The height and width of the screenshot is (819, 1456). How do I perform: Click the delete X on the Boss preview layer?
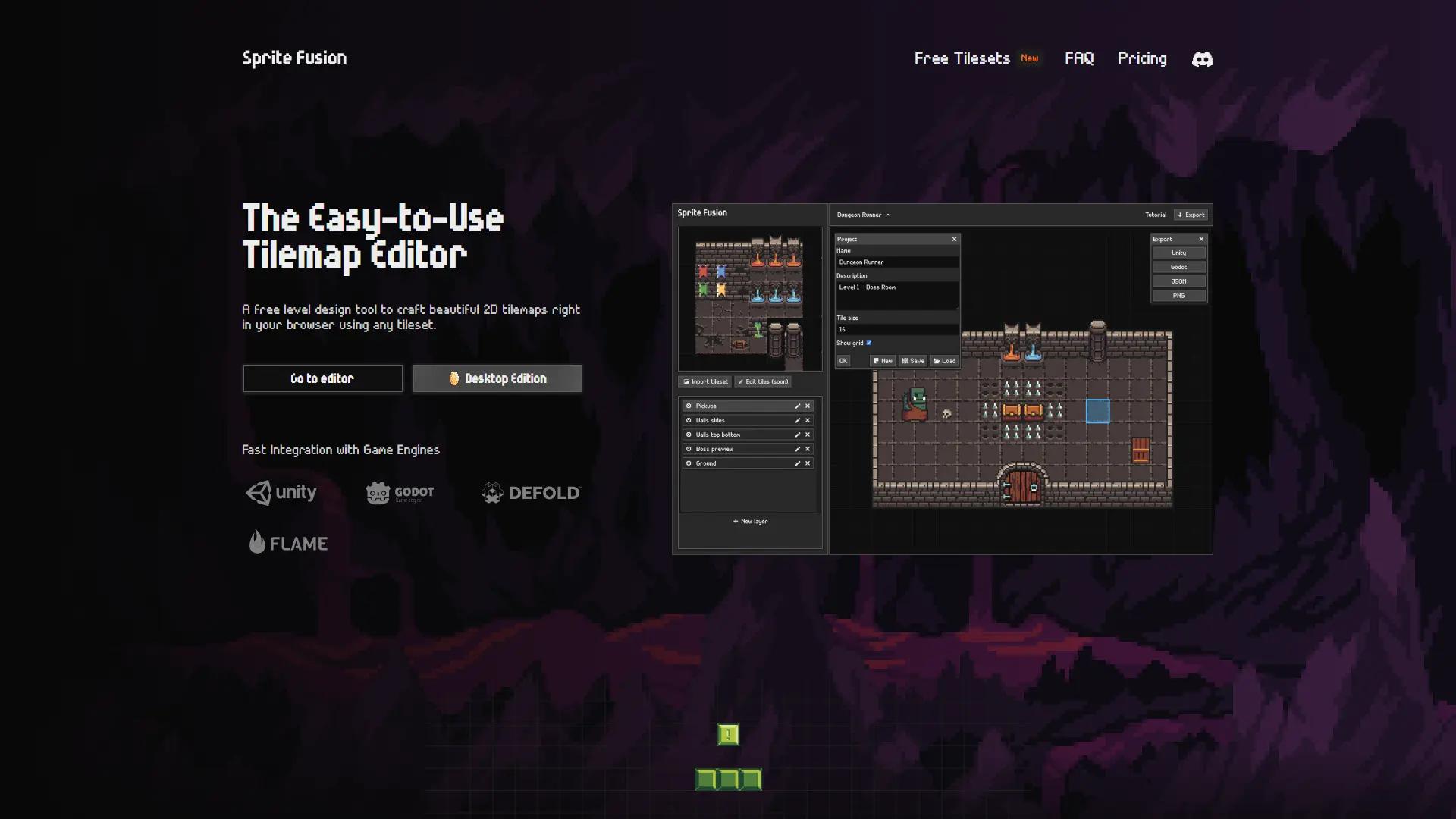pos(807,449)
